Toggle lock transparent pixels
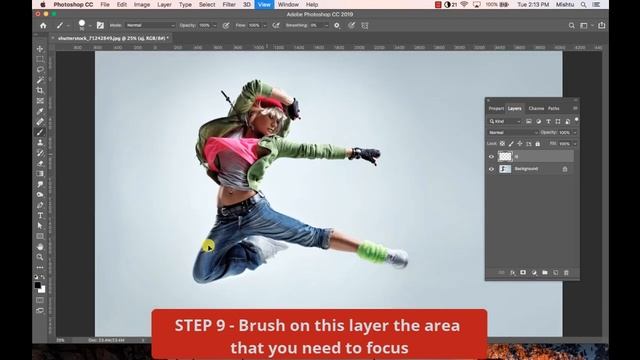640x360 pixels. tap(502, 144)
